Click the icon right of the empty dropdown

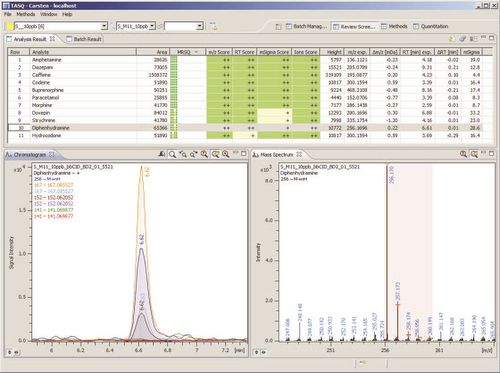click(x=213, y=26)
